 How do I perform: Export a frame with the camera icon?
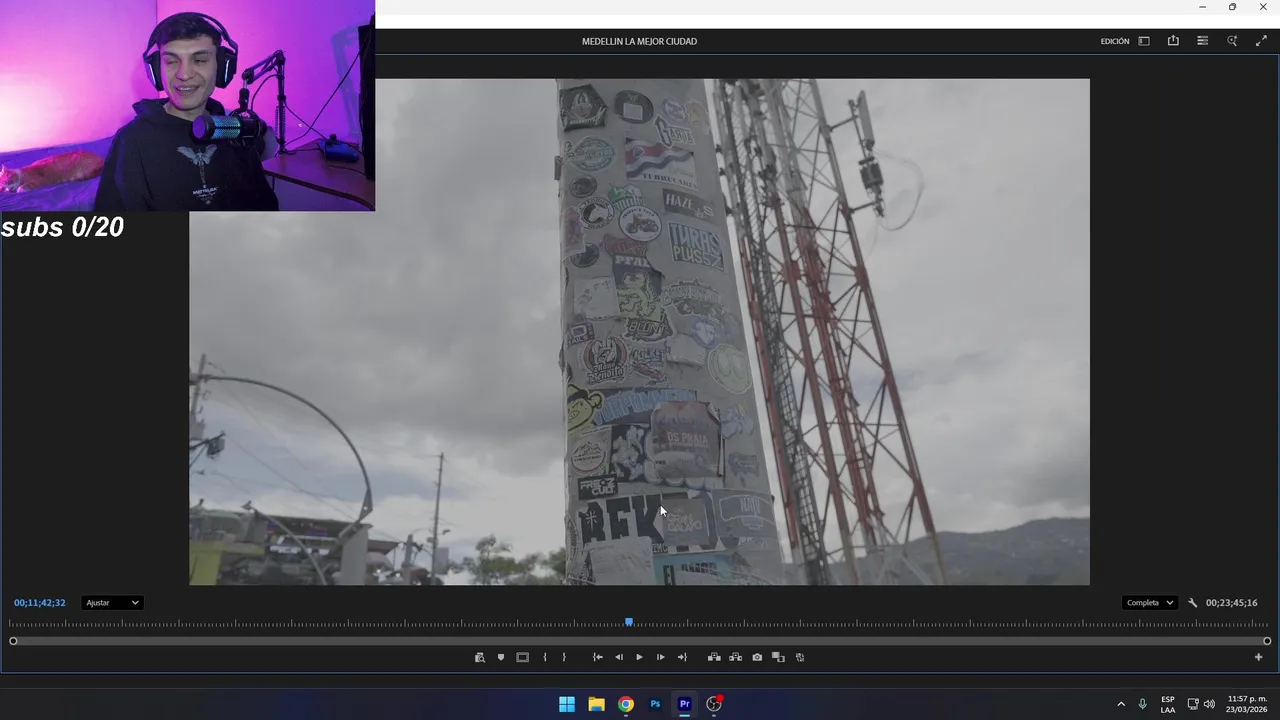[x=757, y=657]
